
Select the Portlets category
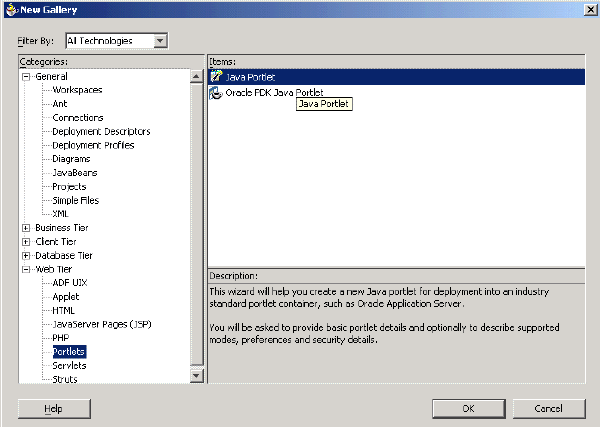tap(69, 352)
